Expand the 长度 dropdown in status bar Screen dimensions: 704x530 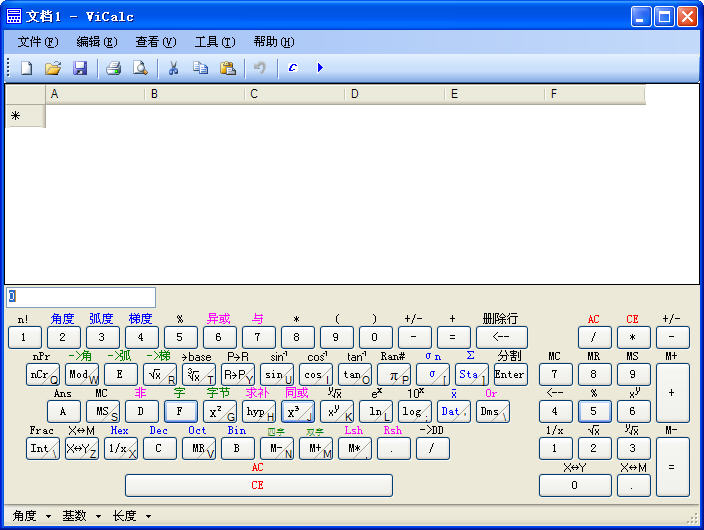point(131,516)
